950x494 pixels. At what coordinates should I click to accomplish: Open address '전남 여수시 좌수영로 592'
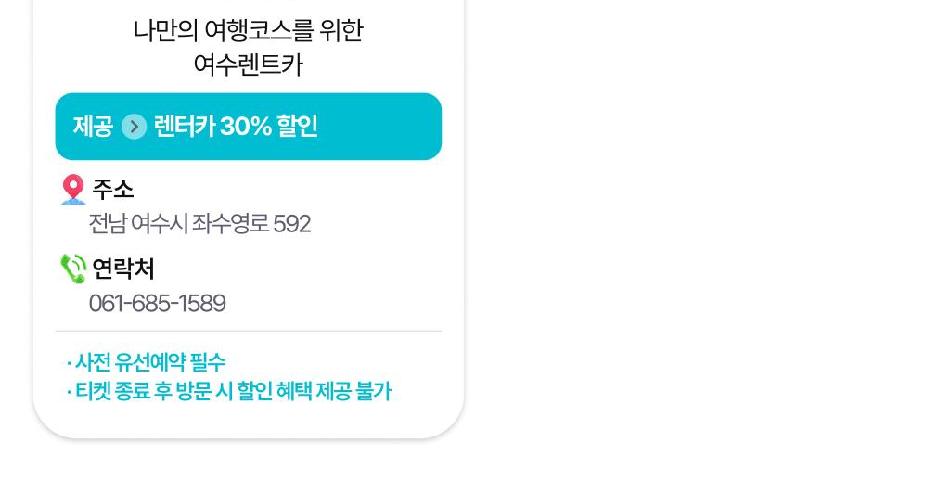coord(200,224)
